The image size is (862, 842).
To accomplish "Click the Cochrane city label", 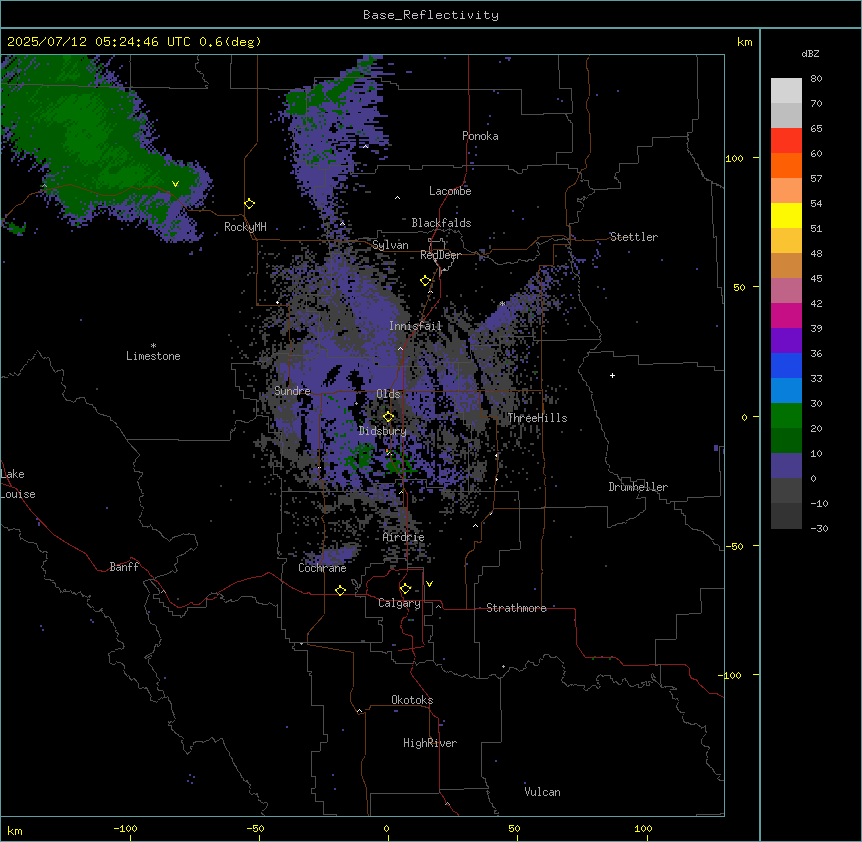I will [x=322, y=568].
